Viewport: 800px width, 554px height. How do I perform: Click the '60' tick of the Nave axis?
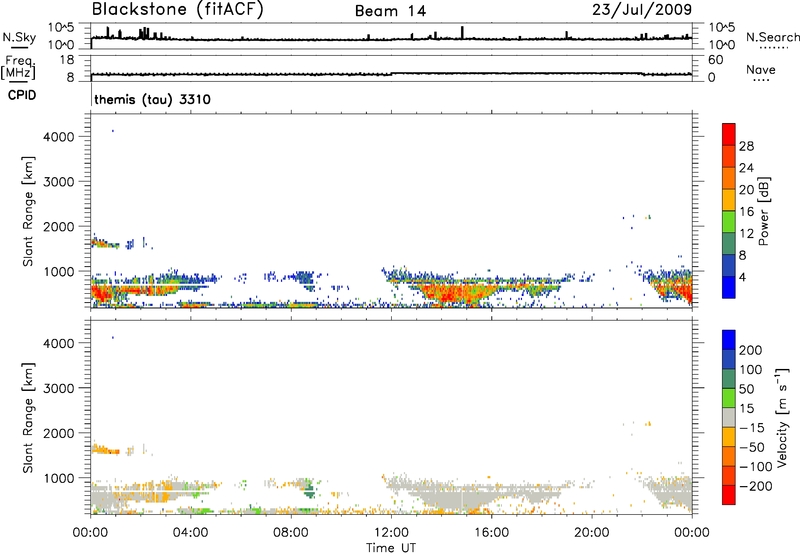715,60
